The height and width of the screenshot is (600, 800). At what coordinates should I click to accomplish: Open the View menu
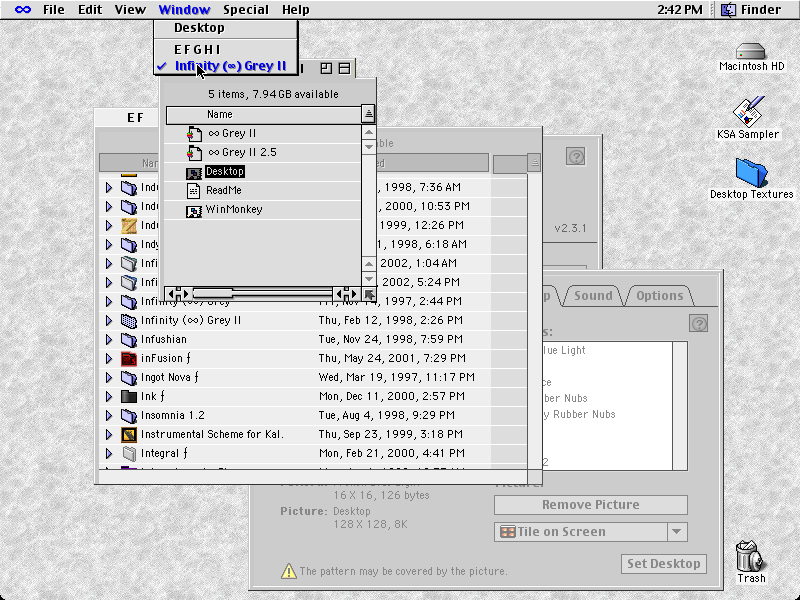(x=130, y=10)
